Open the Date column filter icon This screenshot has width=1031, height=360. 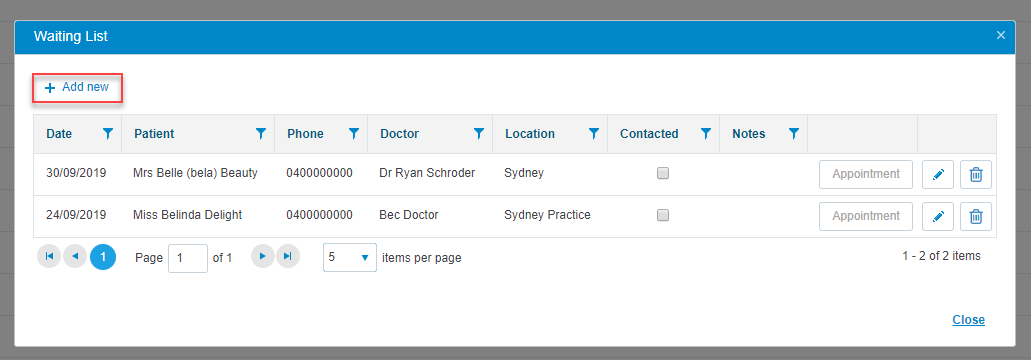click(x=108, y=133)
